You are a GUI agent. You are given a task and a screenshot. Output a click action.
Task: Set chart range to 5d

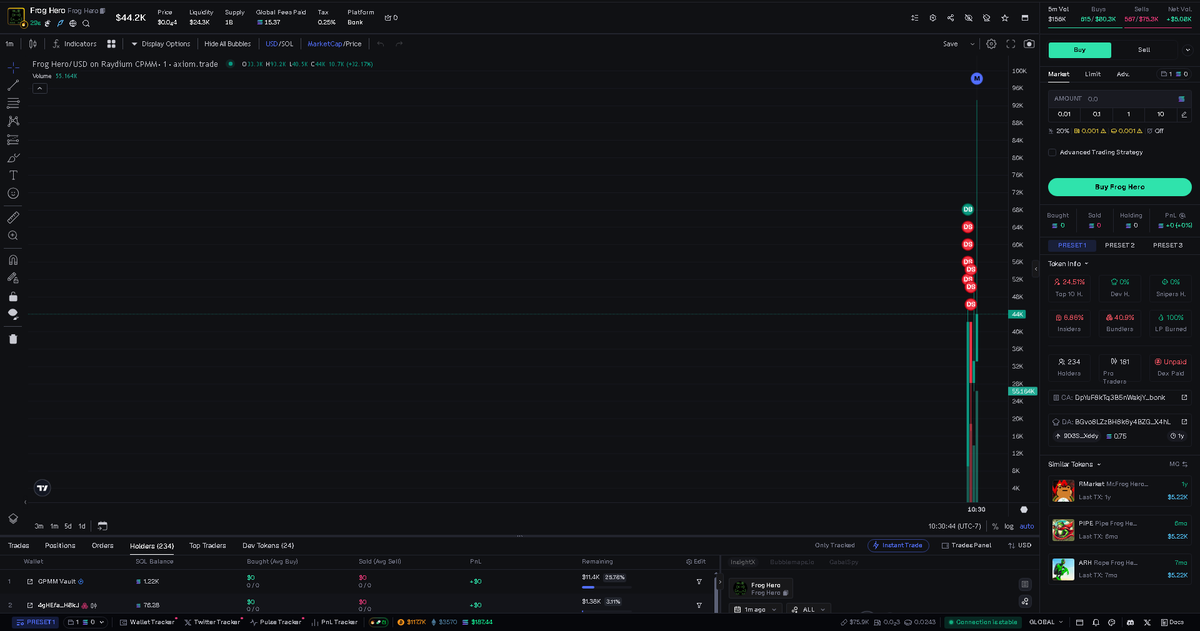click(68, 526)
